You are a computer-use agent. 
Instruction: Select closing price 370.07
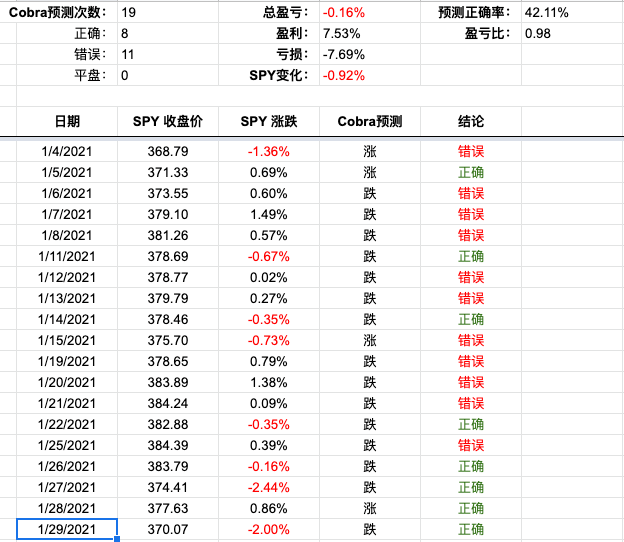[x=168, y=529]
